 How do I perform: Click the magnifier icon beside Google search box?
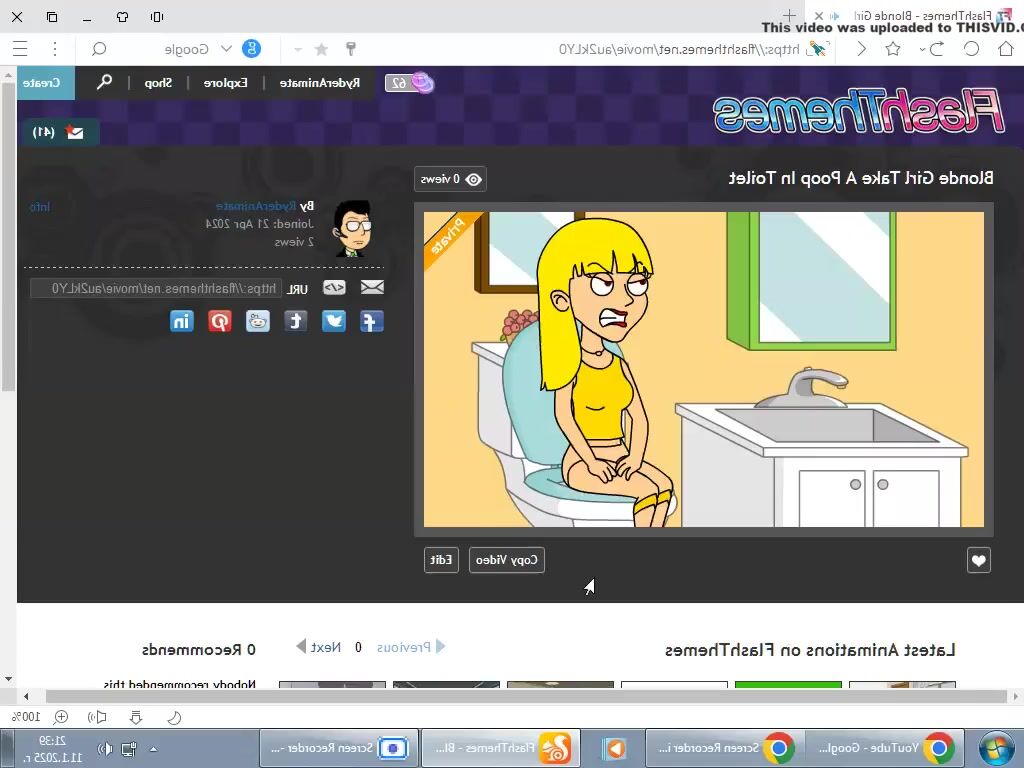(x=99, y=49)
